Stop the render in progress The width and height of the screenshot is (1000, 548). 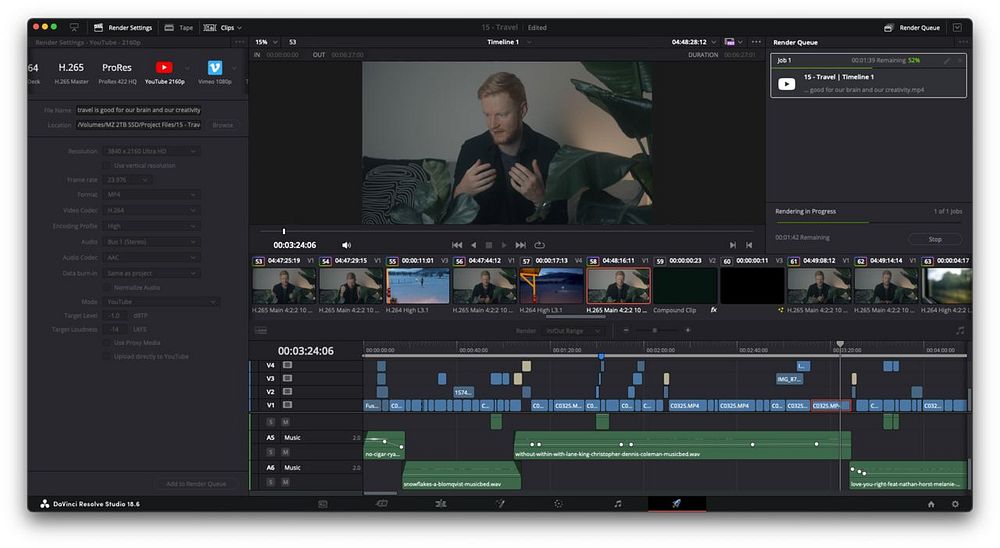click(934, 239)
